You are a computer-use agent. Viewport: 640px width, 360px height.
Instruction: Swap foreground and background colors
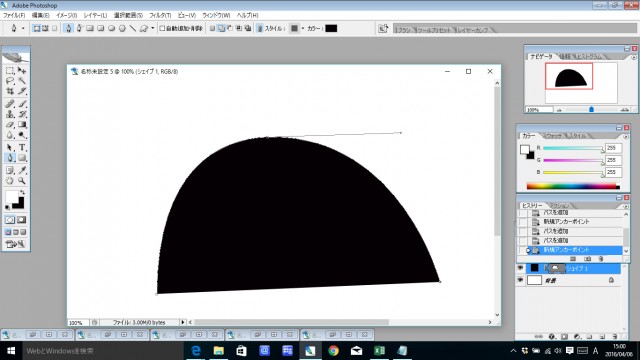pos(22,192)
